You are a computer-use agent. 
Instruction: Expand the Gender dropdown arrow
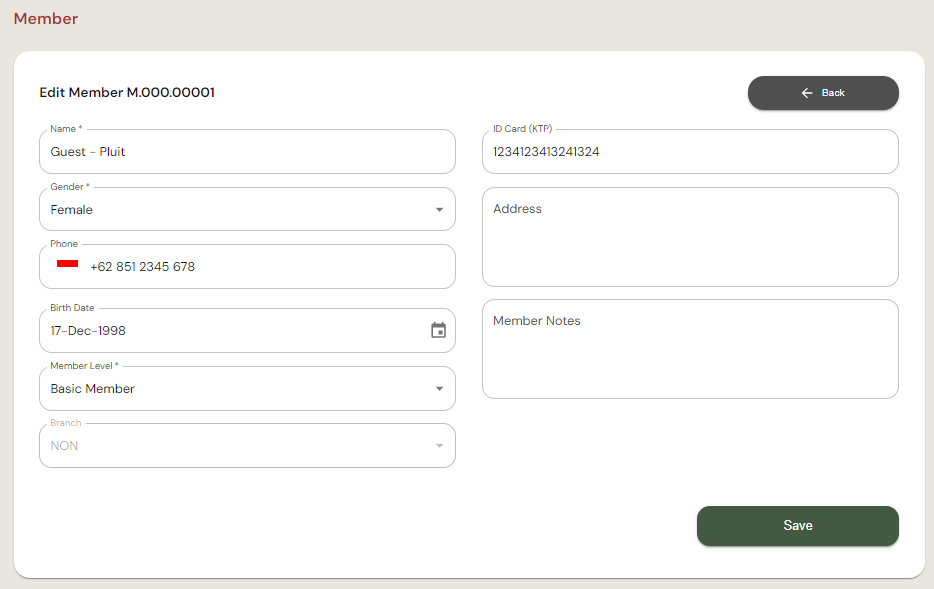point(439,210)
